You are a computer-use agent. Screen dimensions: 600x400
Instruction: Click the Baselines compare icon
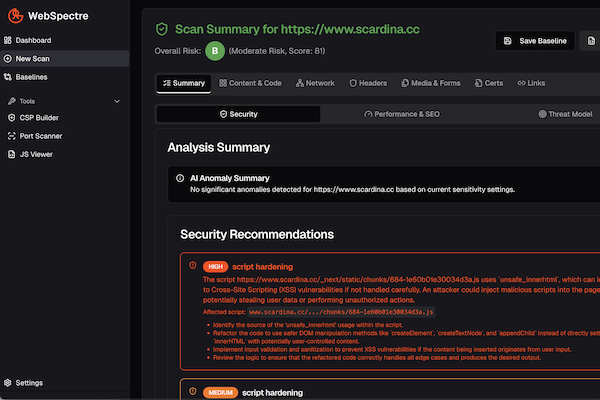(x=8, y=77)
